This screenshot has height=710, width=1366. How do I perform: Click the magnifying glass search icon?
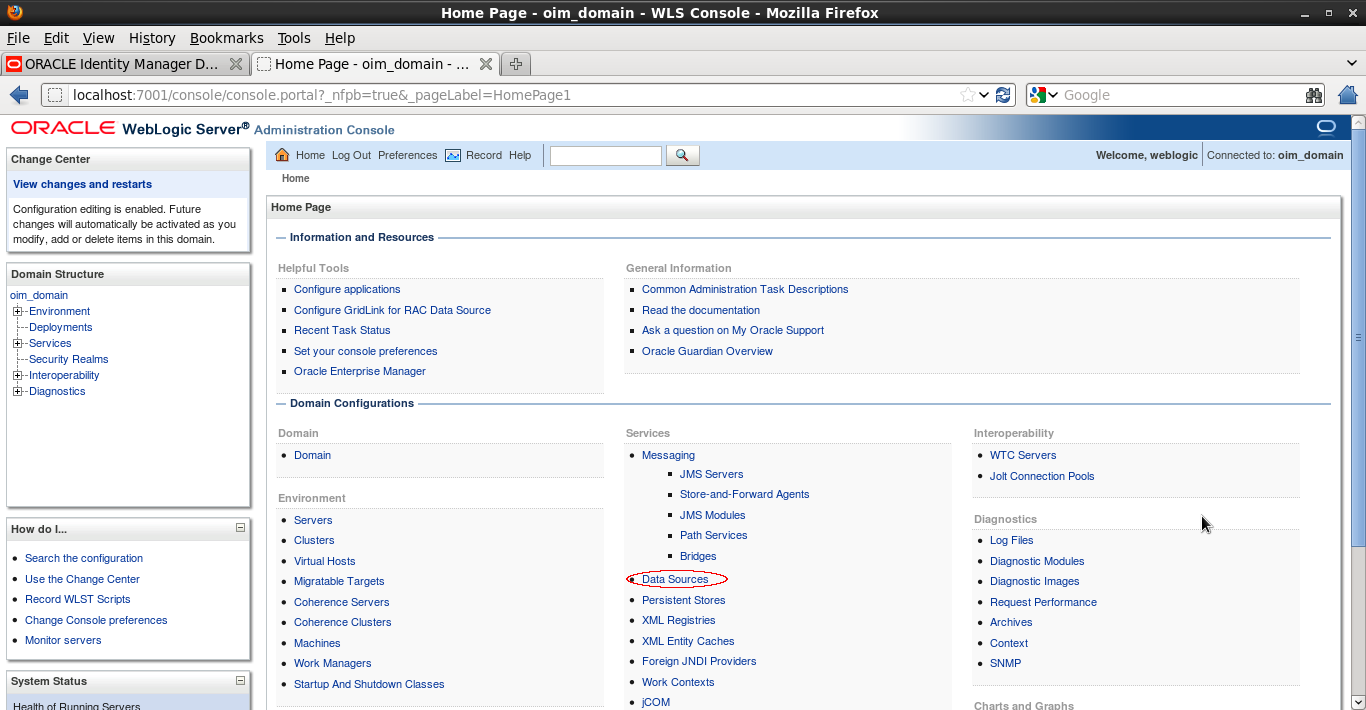click(682, 155)
